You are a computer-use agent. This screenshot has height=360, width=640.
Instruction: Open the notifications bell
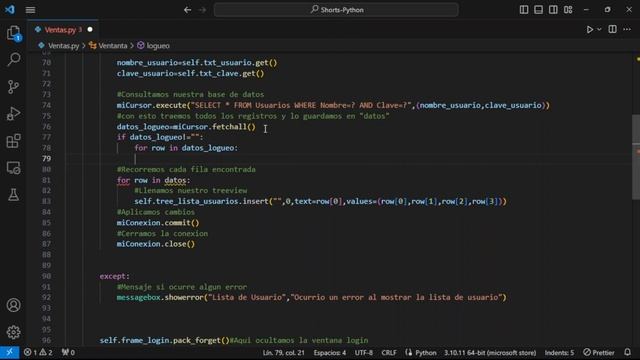pos(627,352)
